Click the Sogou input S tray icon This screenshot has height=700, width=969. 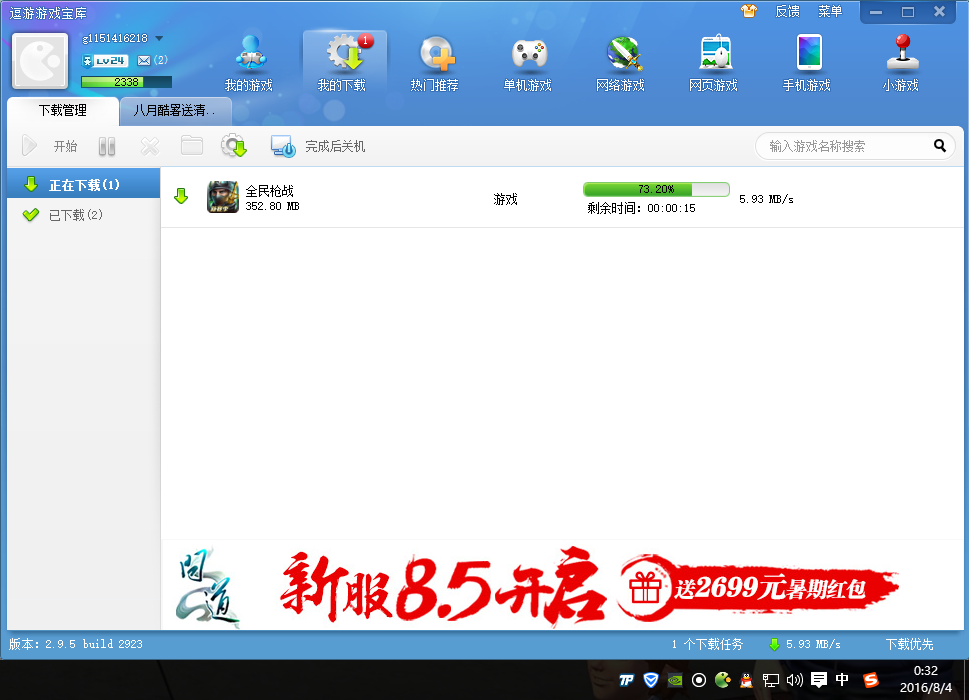871,680
